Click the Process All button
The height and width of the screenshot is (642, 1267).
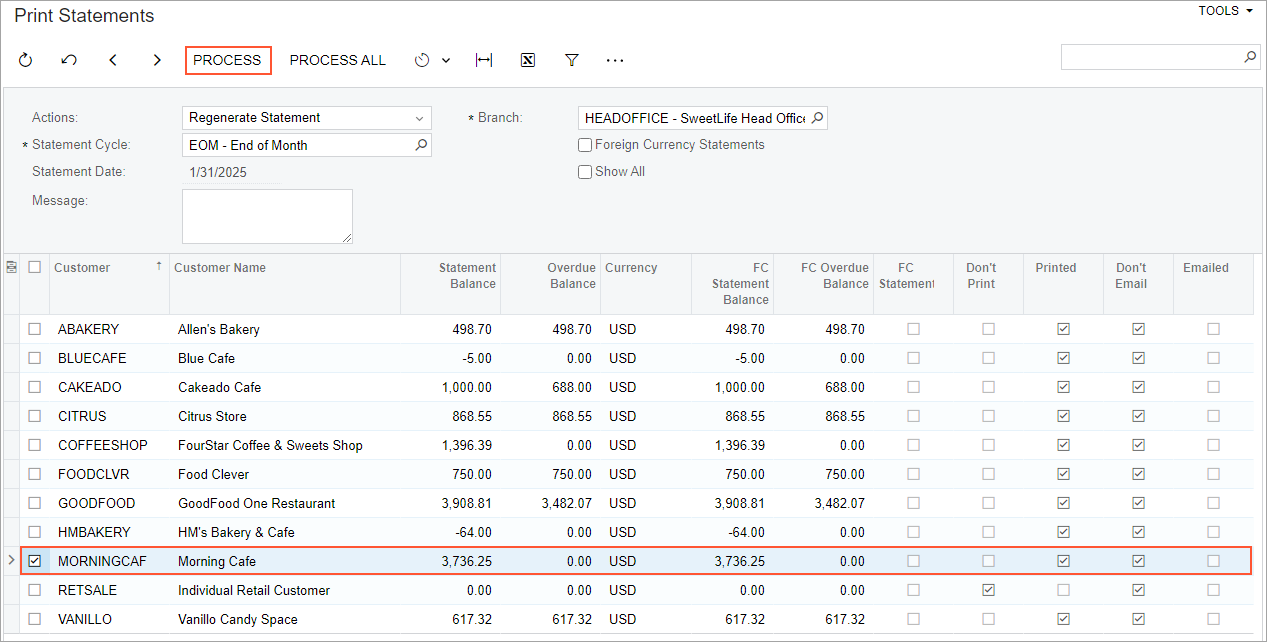(337, 60)
